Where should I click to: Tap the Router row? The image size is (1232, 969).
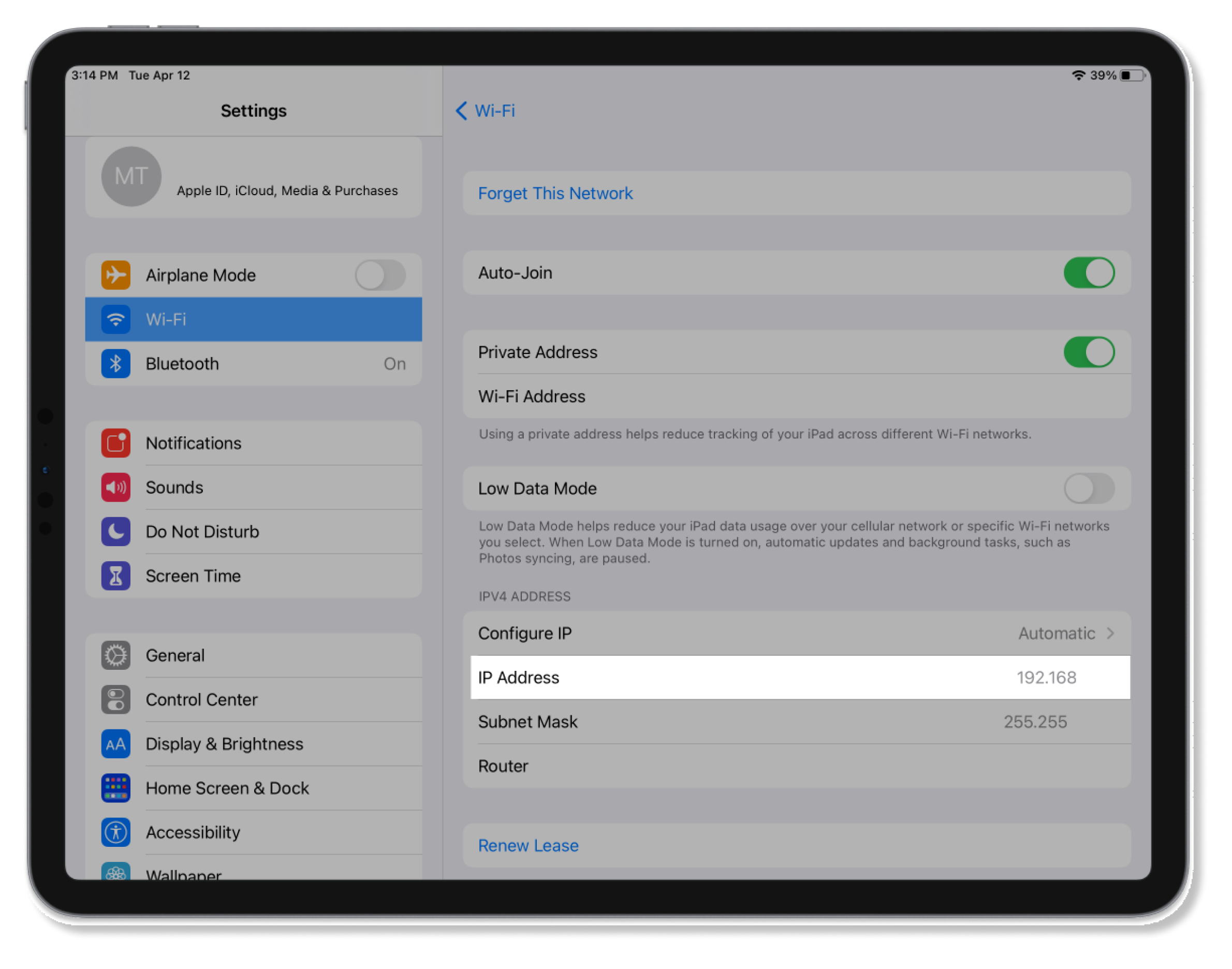pyautogui.click(x=796, y=766)
